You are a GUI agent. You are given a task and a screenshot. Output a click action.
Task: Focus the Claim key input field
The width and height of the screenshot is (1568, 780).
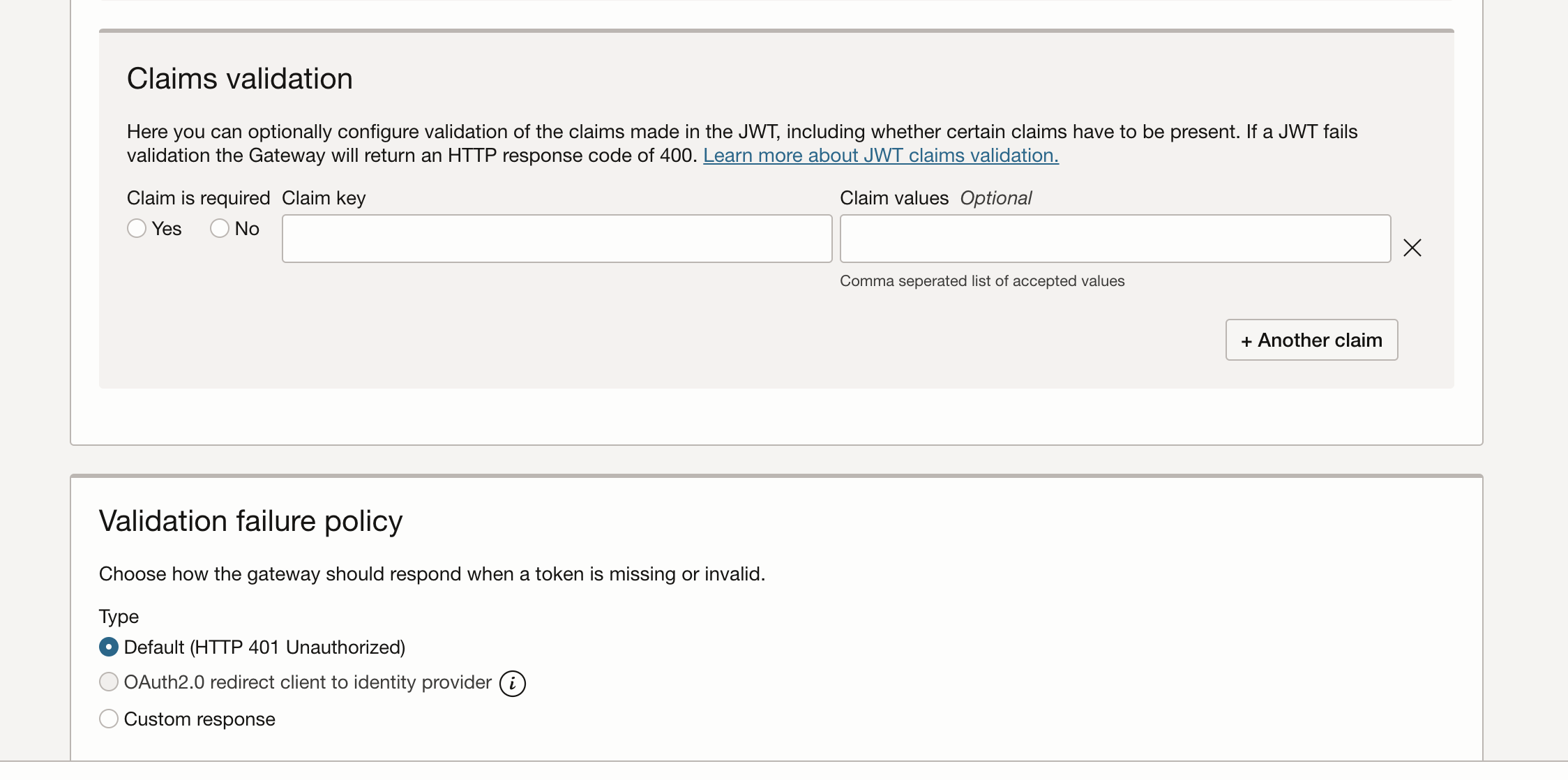[557, 239]
